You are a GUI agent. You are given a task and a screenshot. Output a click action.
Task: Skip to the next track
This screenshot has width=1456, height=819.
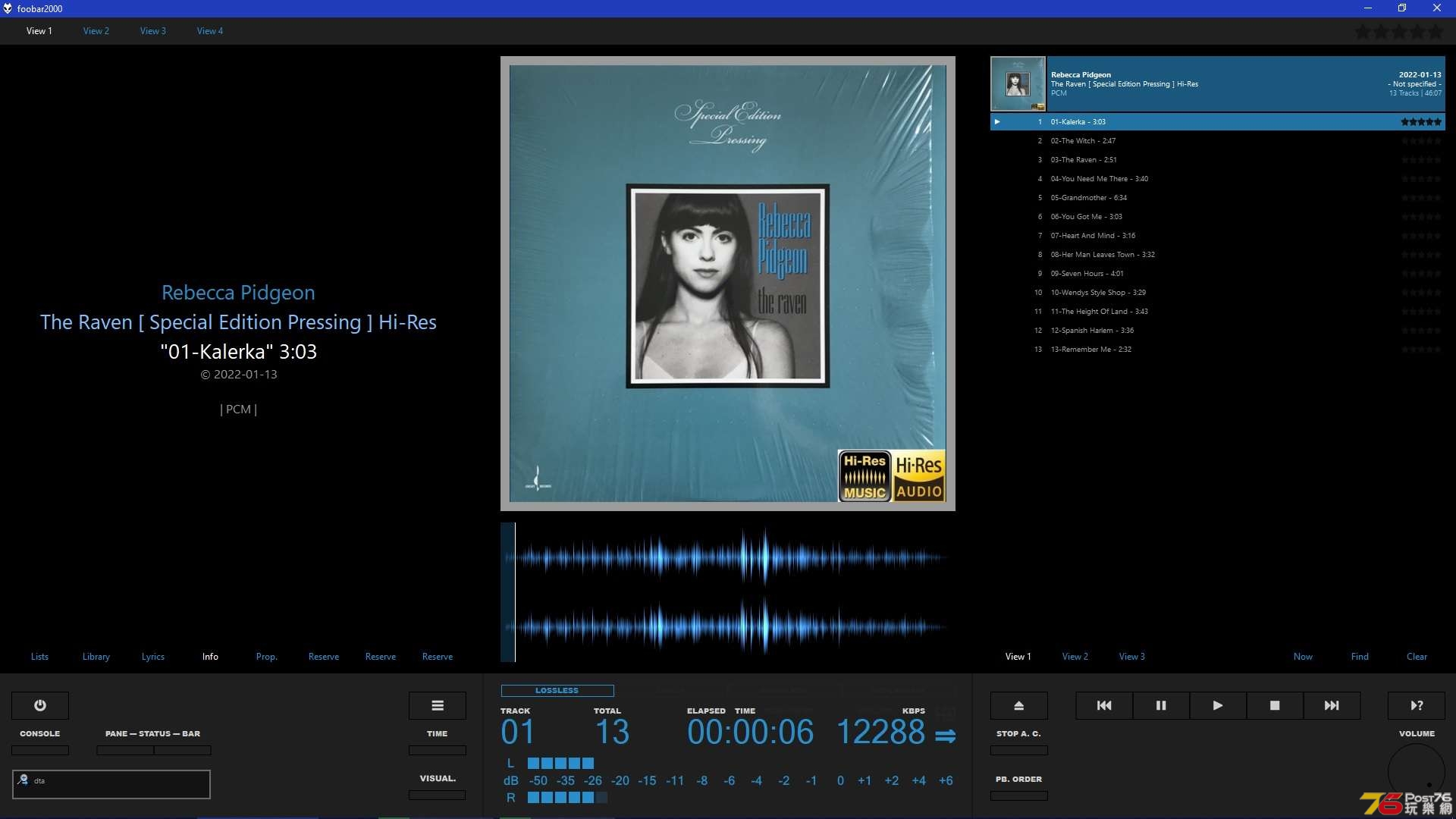(1332, 705)
